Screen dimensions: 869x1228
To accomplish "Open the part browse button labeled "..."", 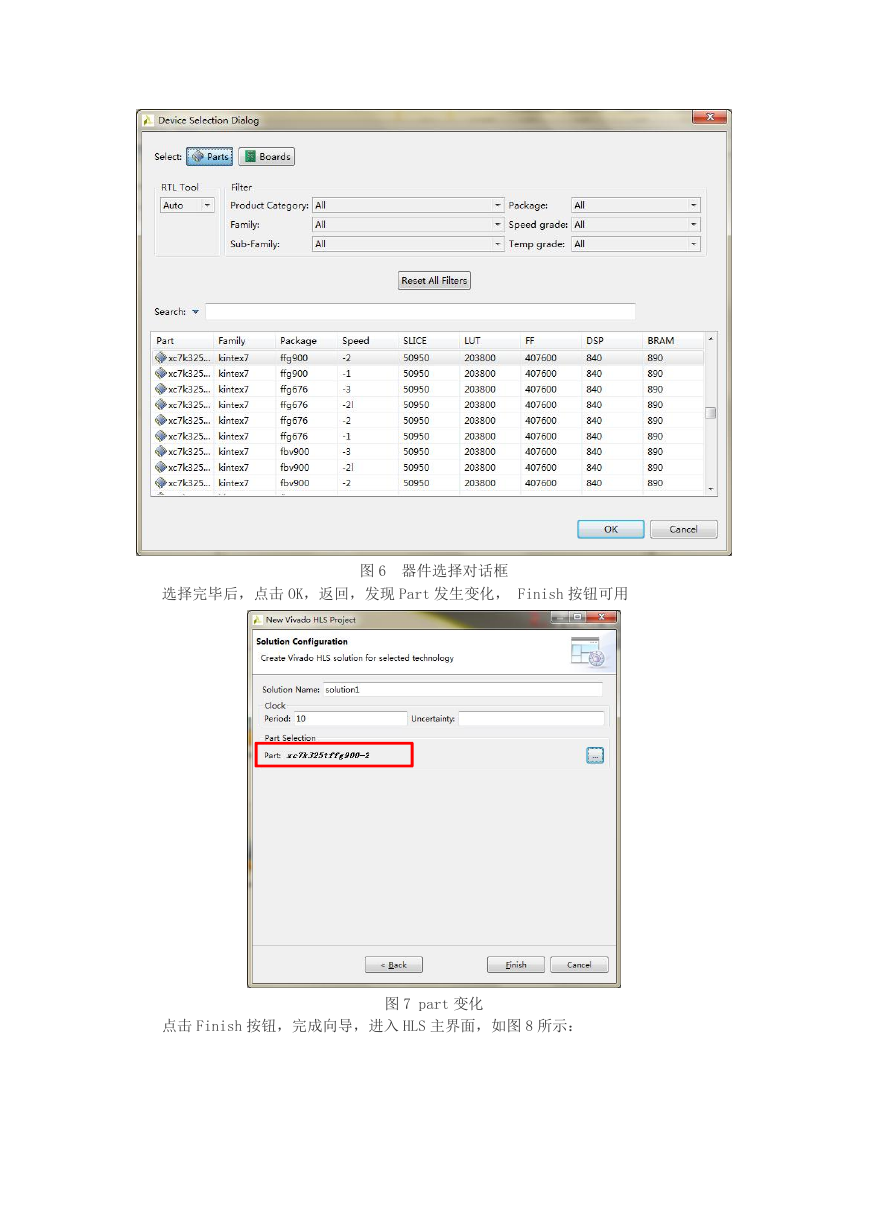I will 595,756.
